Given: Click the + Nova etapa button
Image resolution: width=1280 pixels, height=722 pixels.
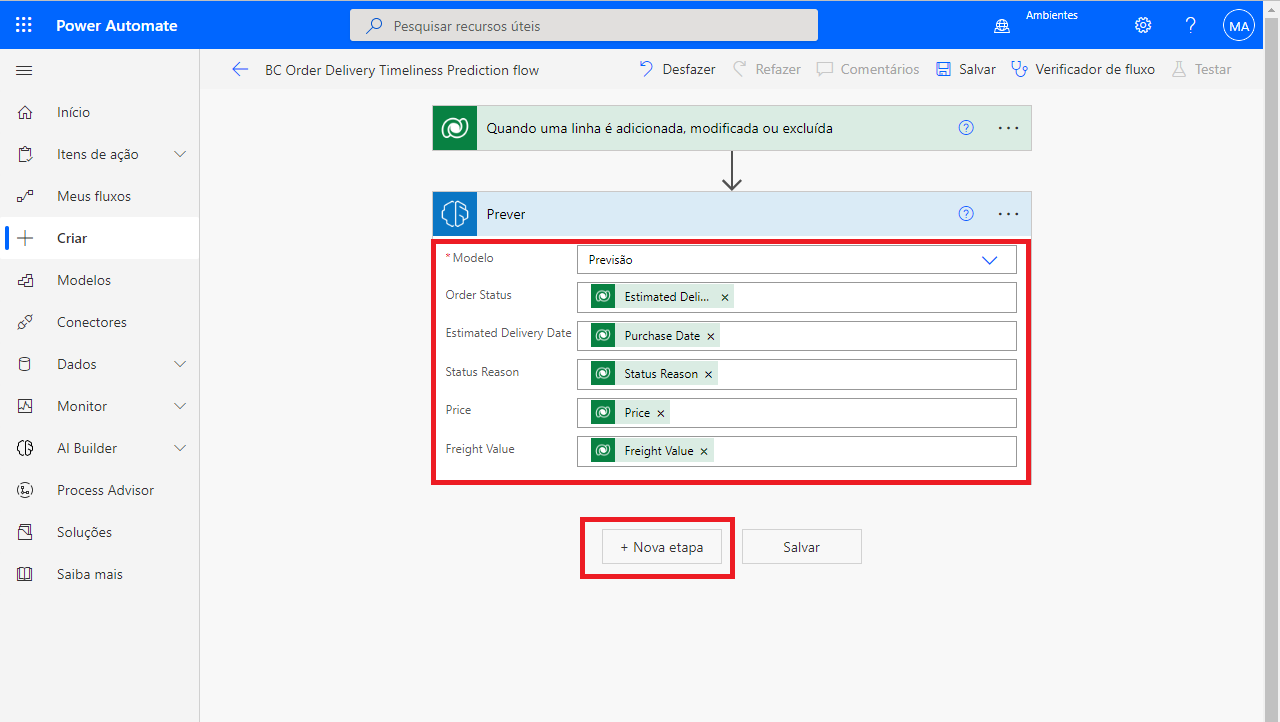Looking at the screenshot, I should point(662,547).
